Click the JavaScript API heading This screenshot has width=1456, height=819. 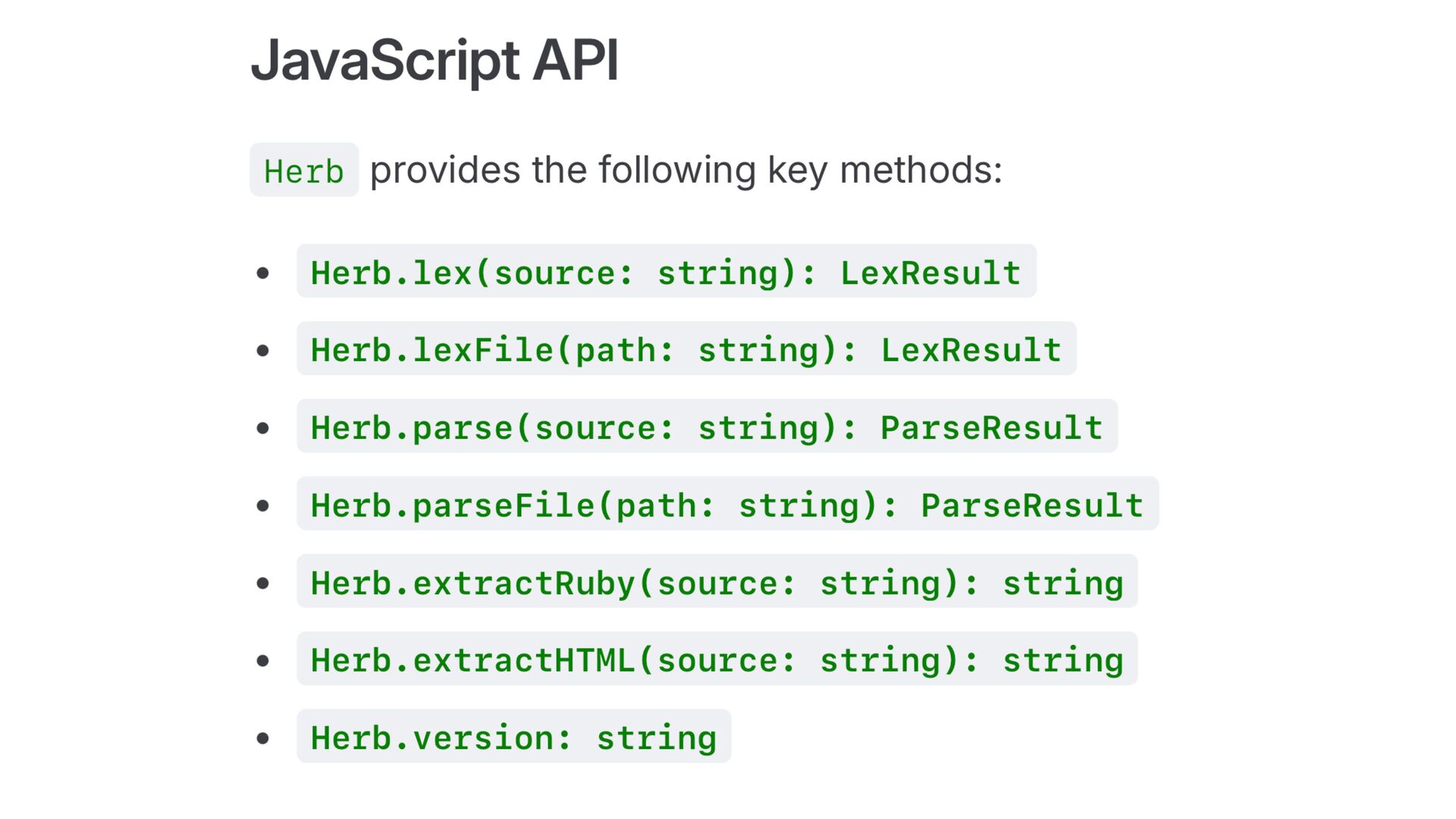point(434,61)
